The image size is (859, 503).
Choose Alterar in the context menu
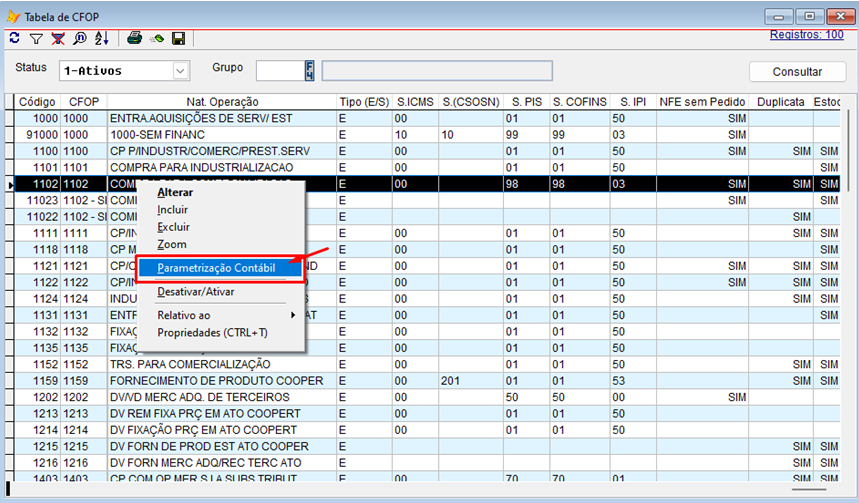point(175,192)
